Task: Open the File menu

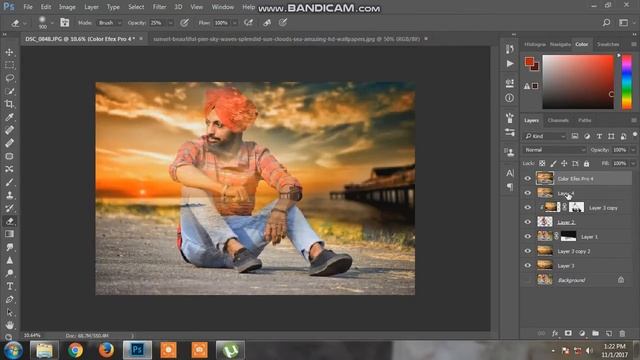Action: point(28,7)
